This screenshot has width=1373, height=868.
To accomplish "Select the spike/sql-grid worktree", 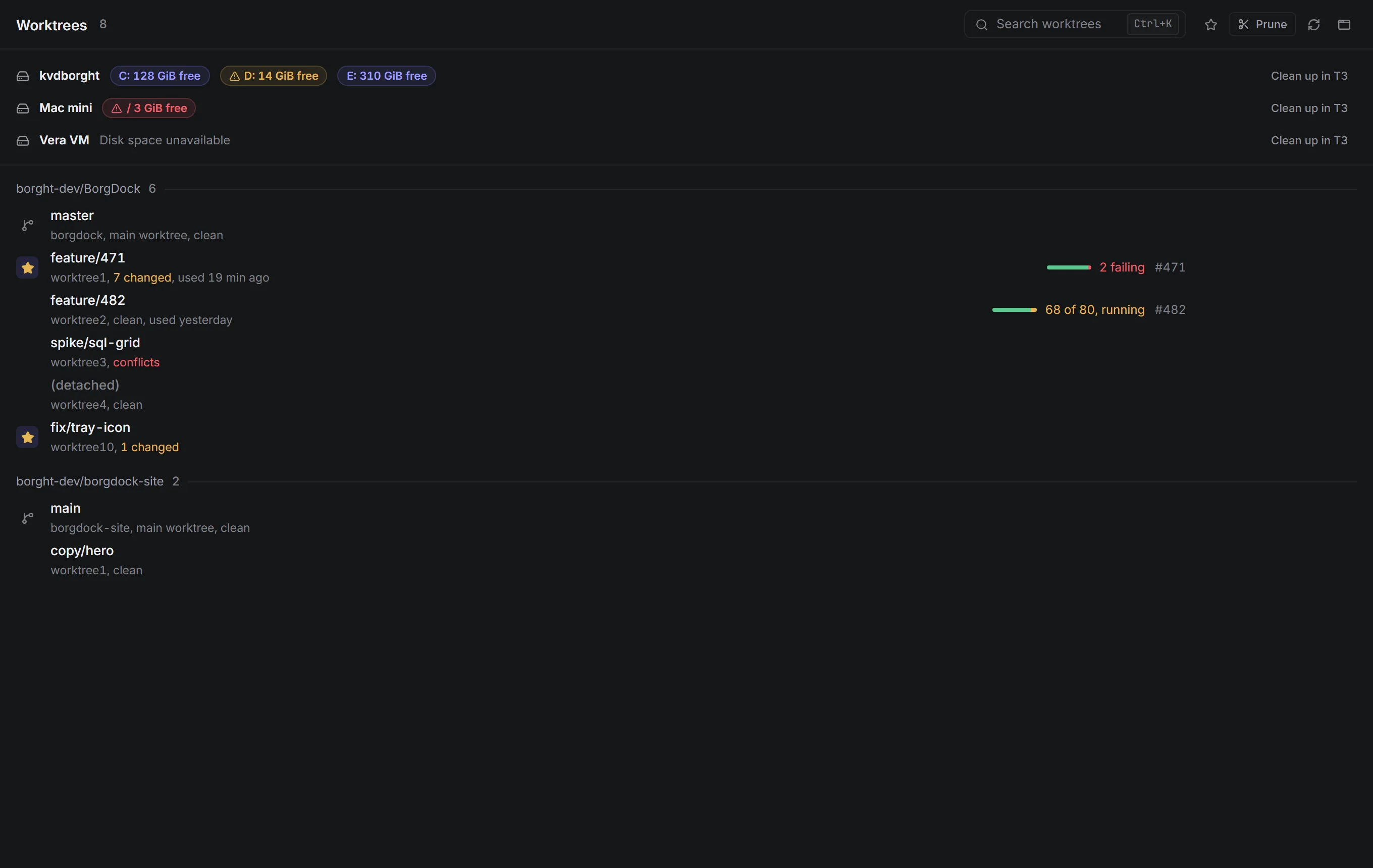I will 686,352.
